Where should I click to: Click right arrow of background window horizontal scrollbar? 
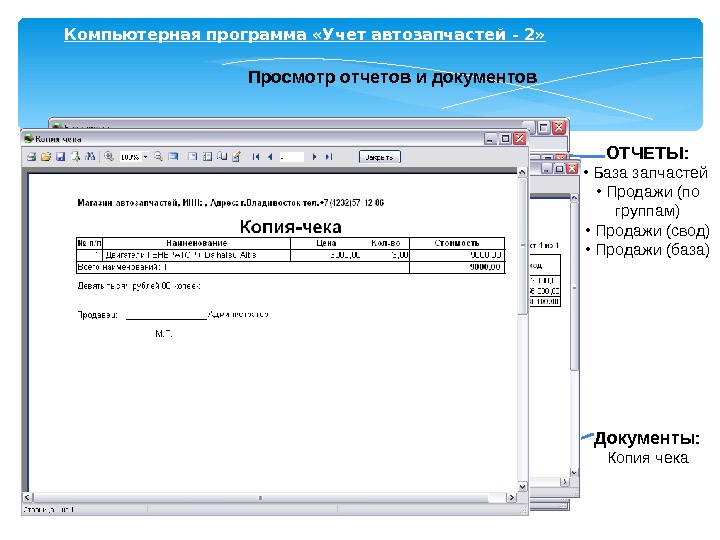(565, 482)
